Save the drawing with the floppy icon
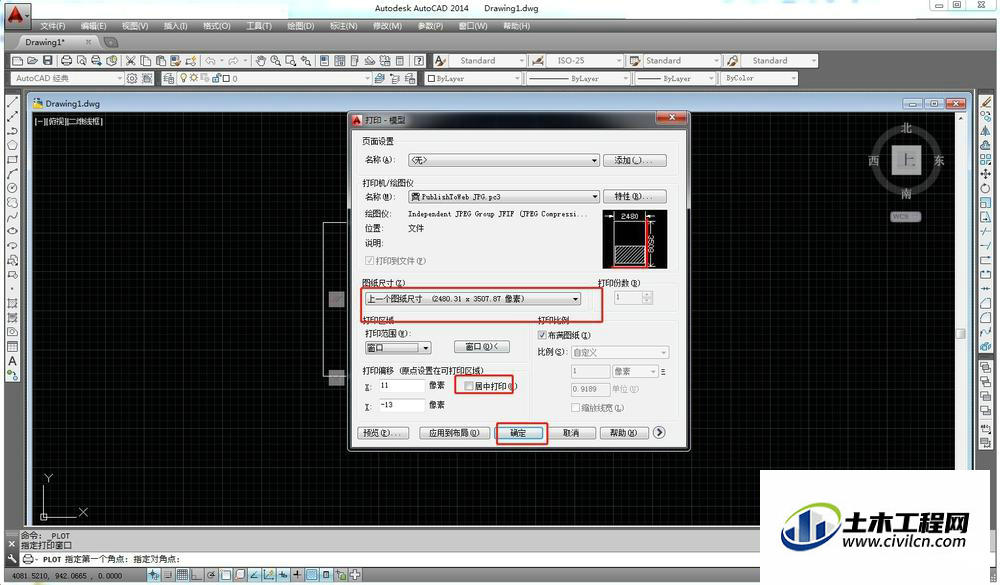Screen dimensions: 1000x585 (x=47, y=61)
